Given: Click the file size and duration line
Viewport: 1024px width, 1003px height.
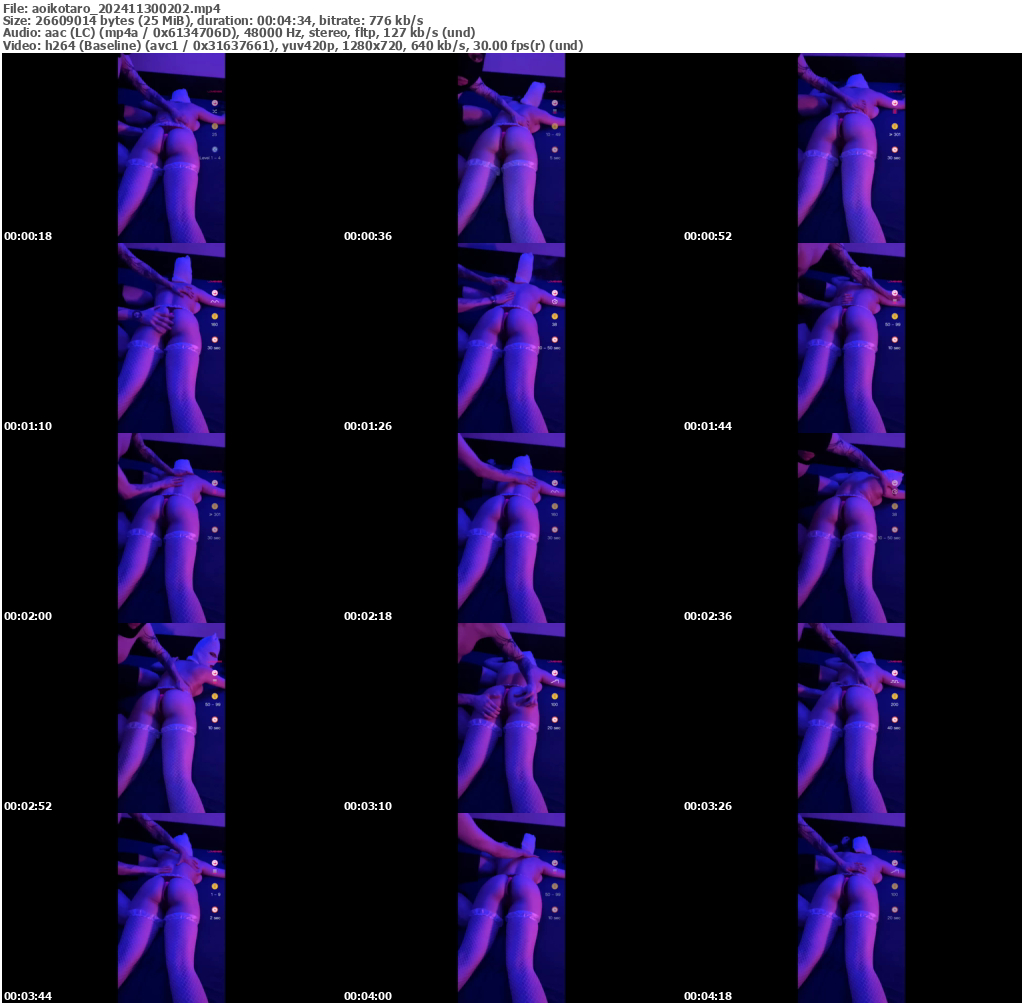Looking at the screenshot, I should tap(213, 20).
